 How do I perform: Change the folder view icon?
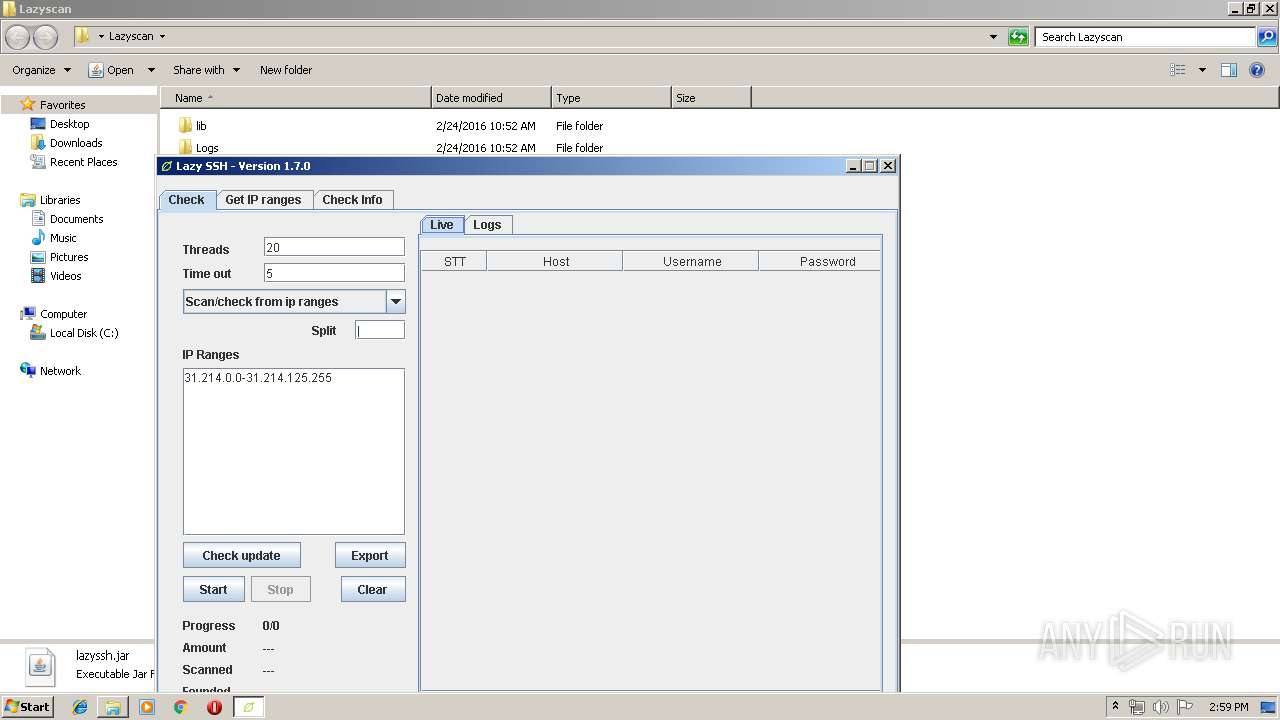click(x=1178, y=70)
